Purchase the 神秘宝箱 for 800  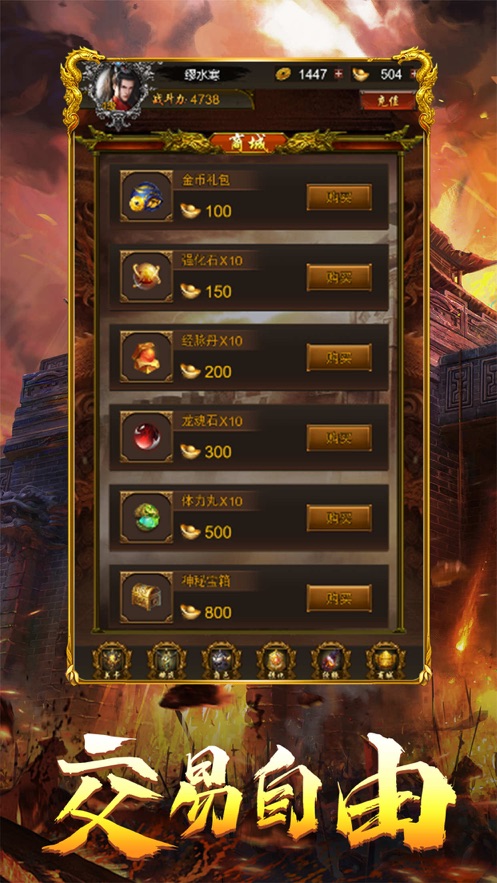339,598
